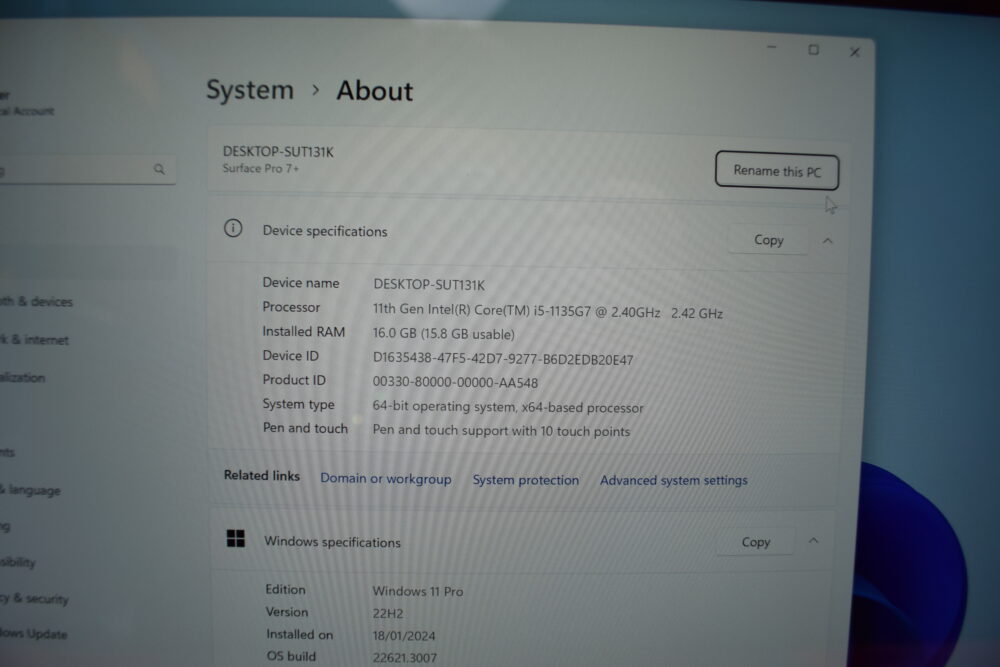The height and width of the screenshot is (667, 1000).
Task: Click the Rename this PC button
Action: click(777, 172)
